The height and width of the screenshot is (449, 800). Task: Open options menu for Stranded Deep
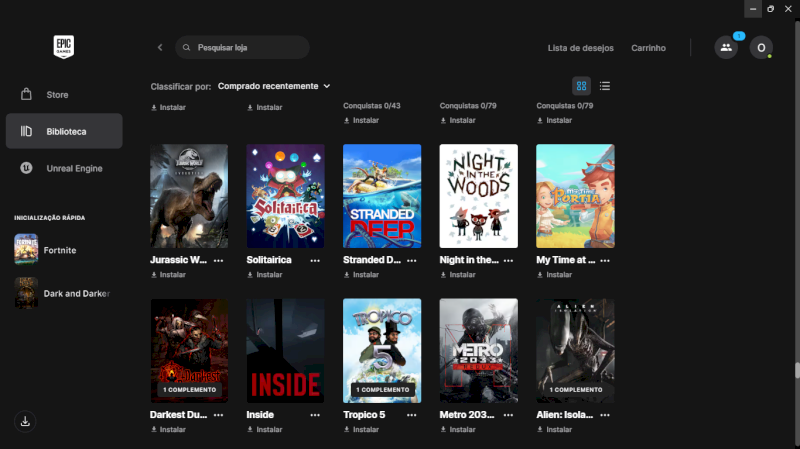(x=412, y=260)
